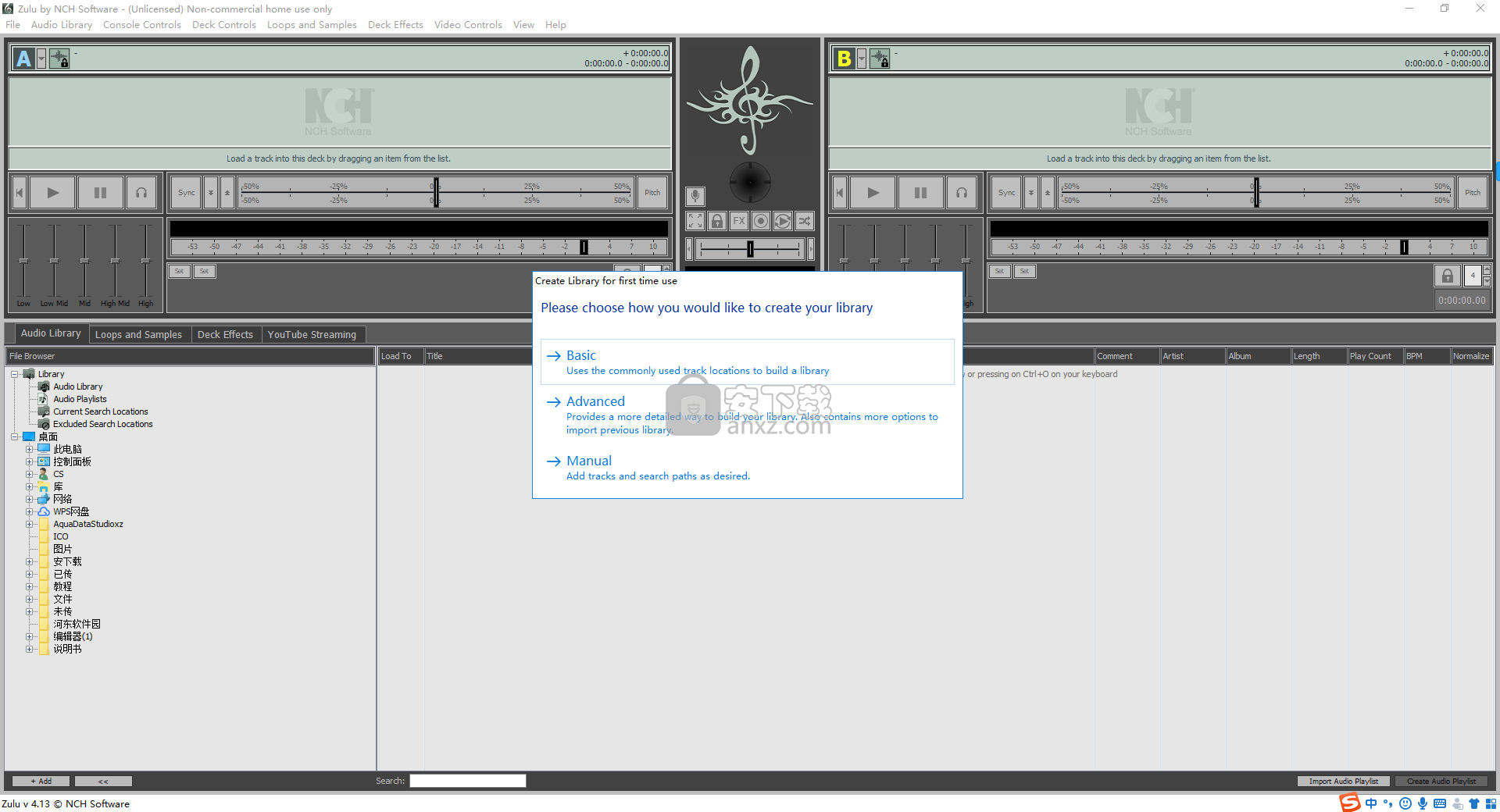This screenshot has width=1500, height=812.
Task: Choose the Basic library option
Action: coord(747,361)
